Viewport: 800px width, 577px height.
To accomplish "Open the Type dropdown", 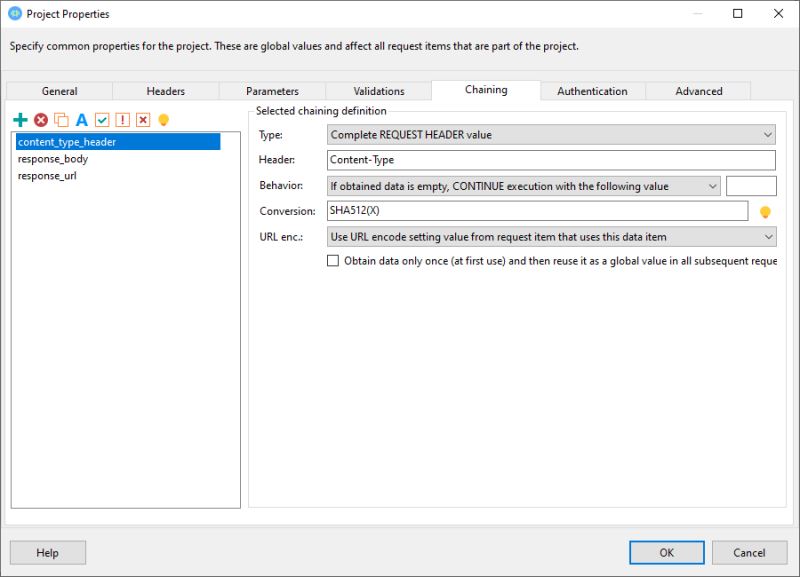I will [x=551, y=135].
